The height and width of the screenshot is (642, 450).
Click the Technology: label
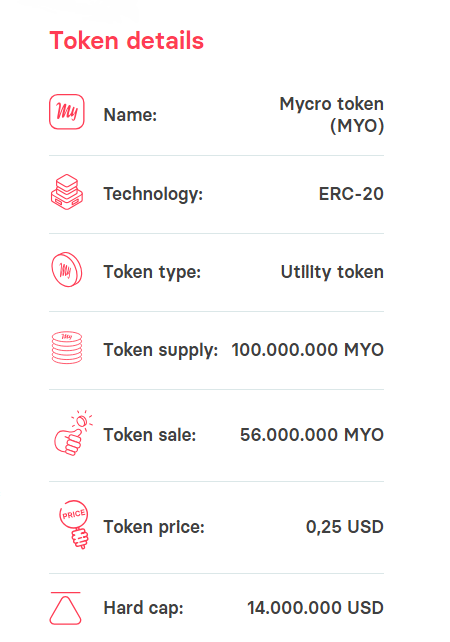click(x=153, y=194)
